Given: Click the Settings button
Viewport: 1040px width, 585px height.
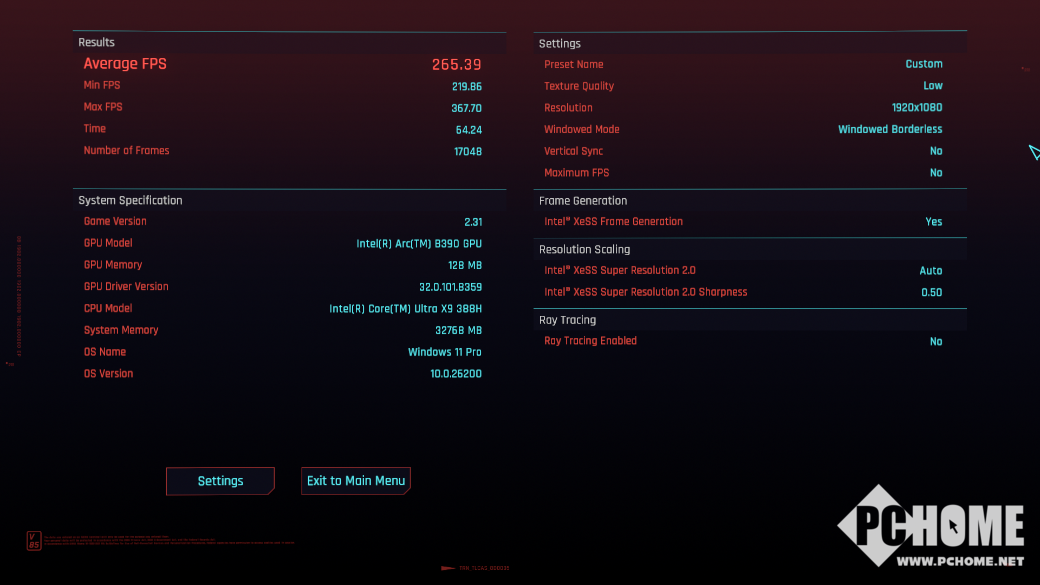Looking at the screenshot, I should tap(220, 481).
